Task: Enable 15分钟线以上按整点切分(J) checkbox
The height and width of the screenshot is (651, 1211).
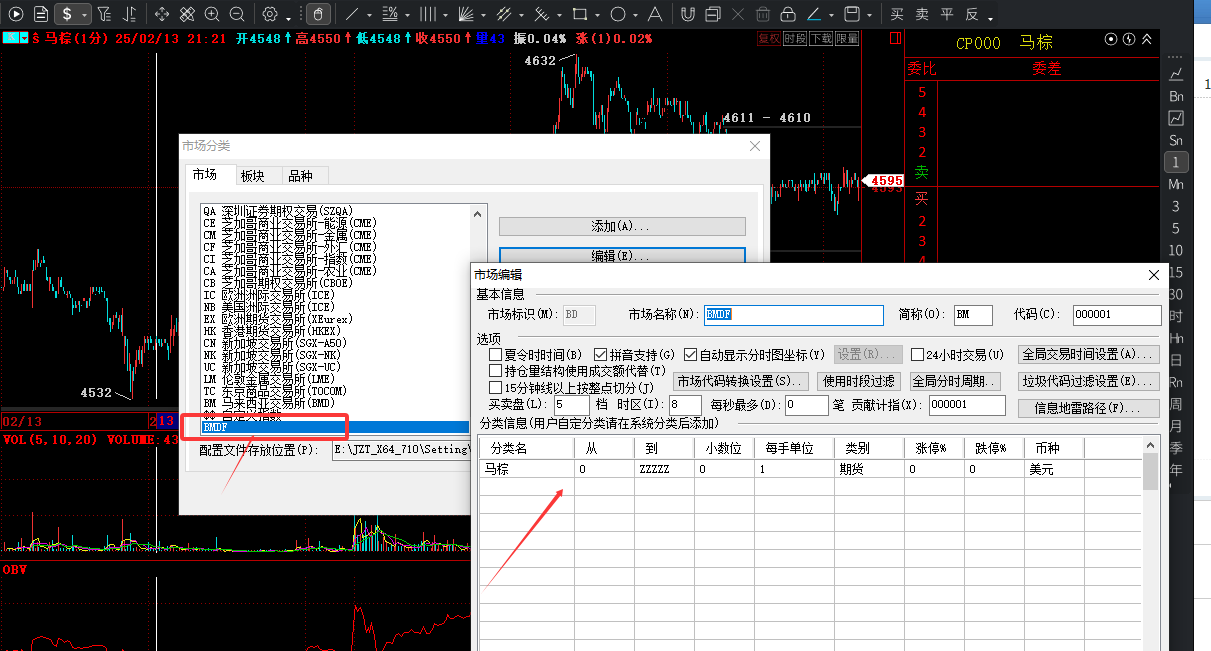Action: (495, 387)
